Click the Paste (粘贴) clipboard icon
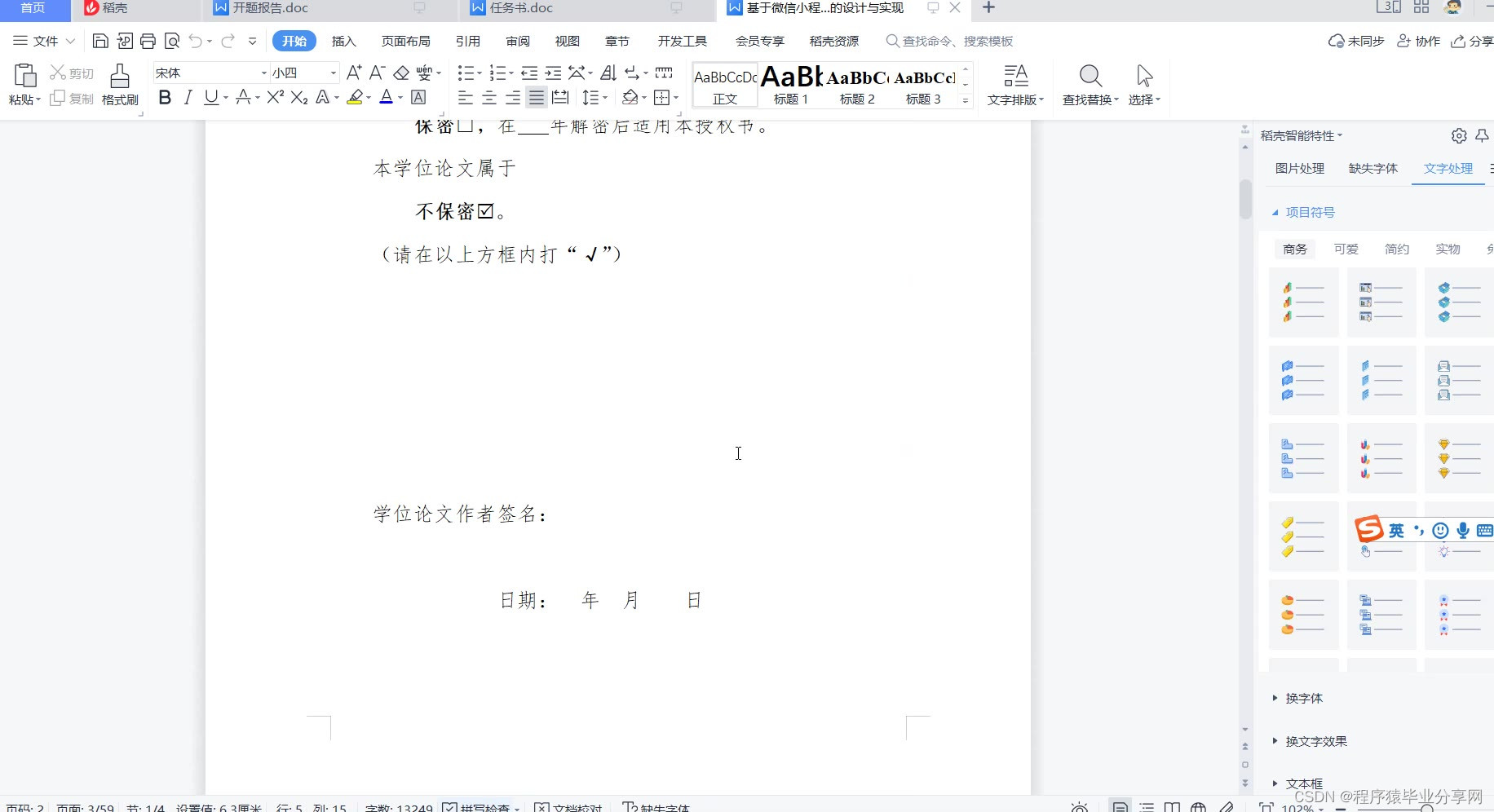 click(x=24, y=75)
